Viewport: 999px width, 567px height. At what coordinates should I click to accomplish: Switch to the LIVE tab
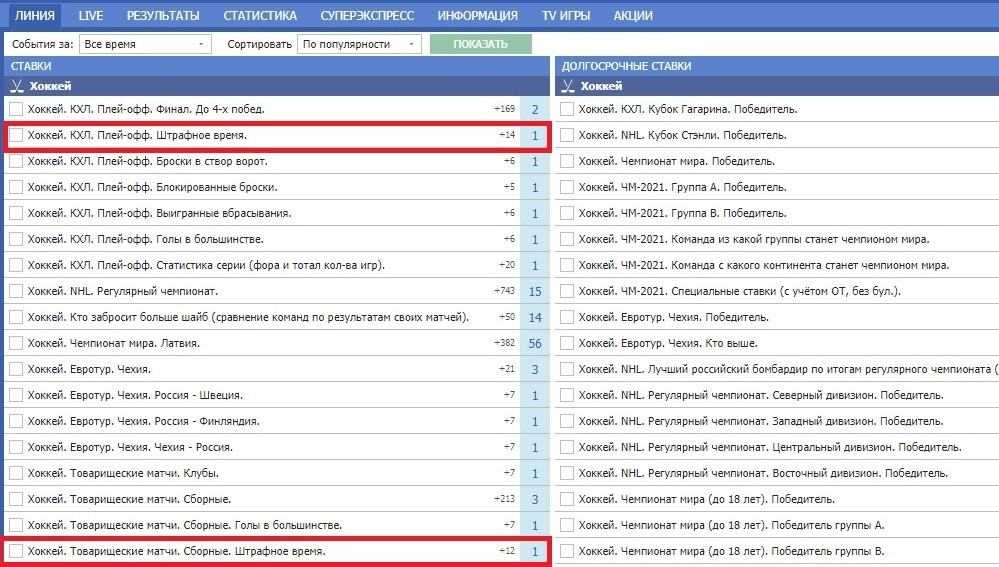pos(90,15)
